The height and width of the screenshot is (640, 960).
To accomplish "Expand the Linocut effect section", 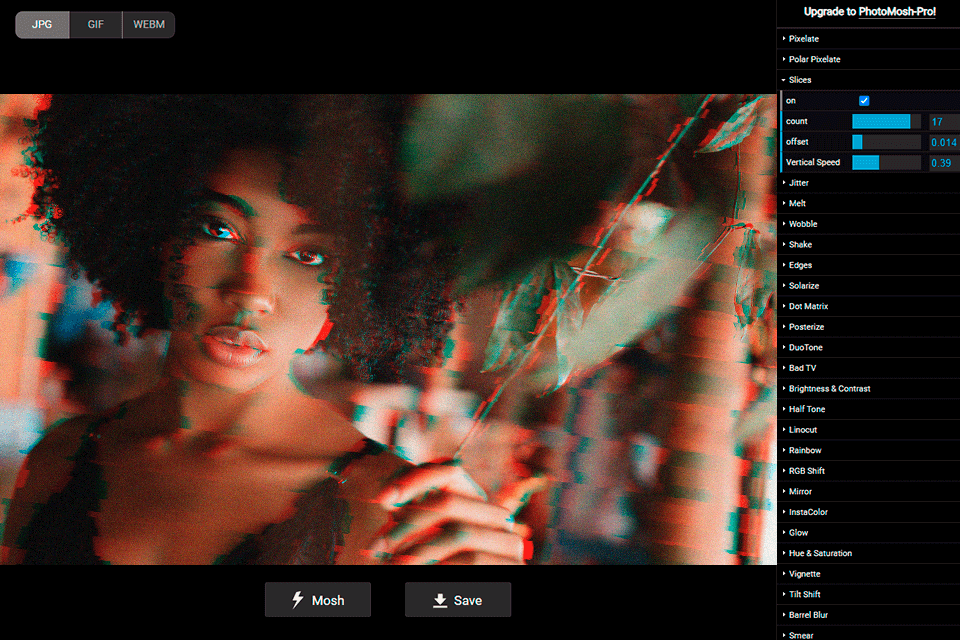I will 868,429.
